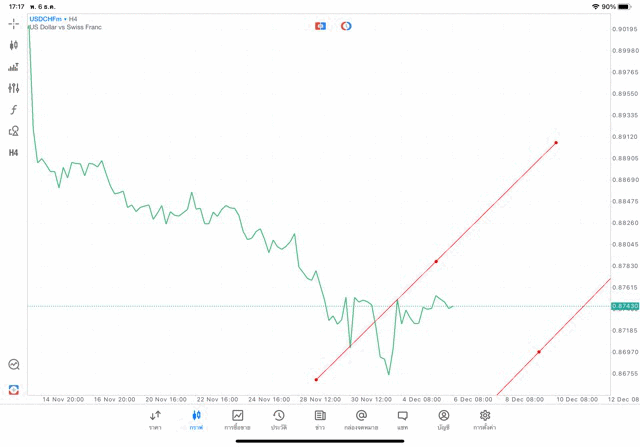Switch to the ราคา (Quotes) tab
The height and width of the screenshot is (447, 640).
point(155,420)
